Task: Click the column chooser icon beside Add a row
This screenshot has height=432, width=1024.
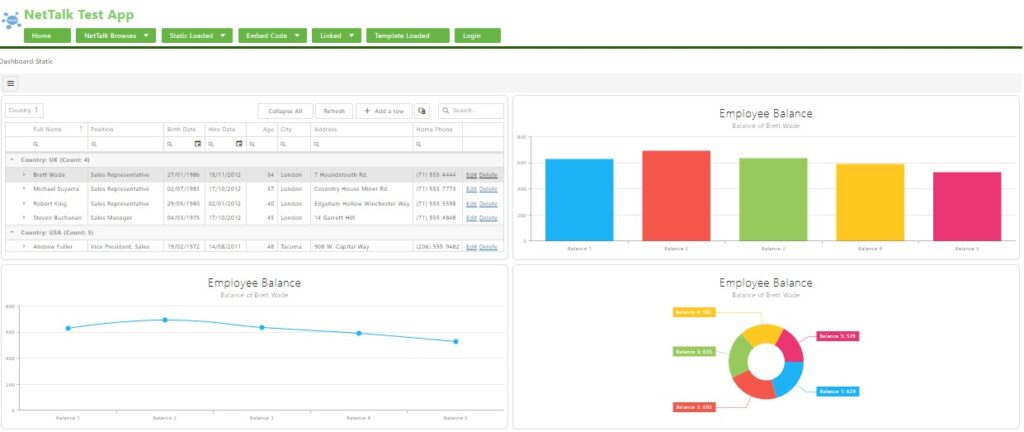Action: 422,111
